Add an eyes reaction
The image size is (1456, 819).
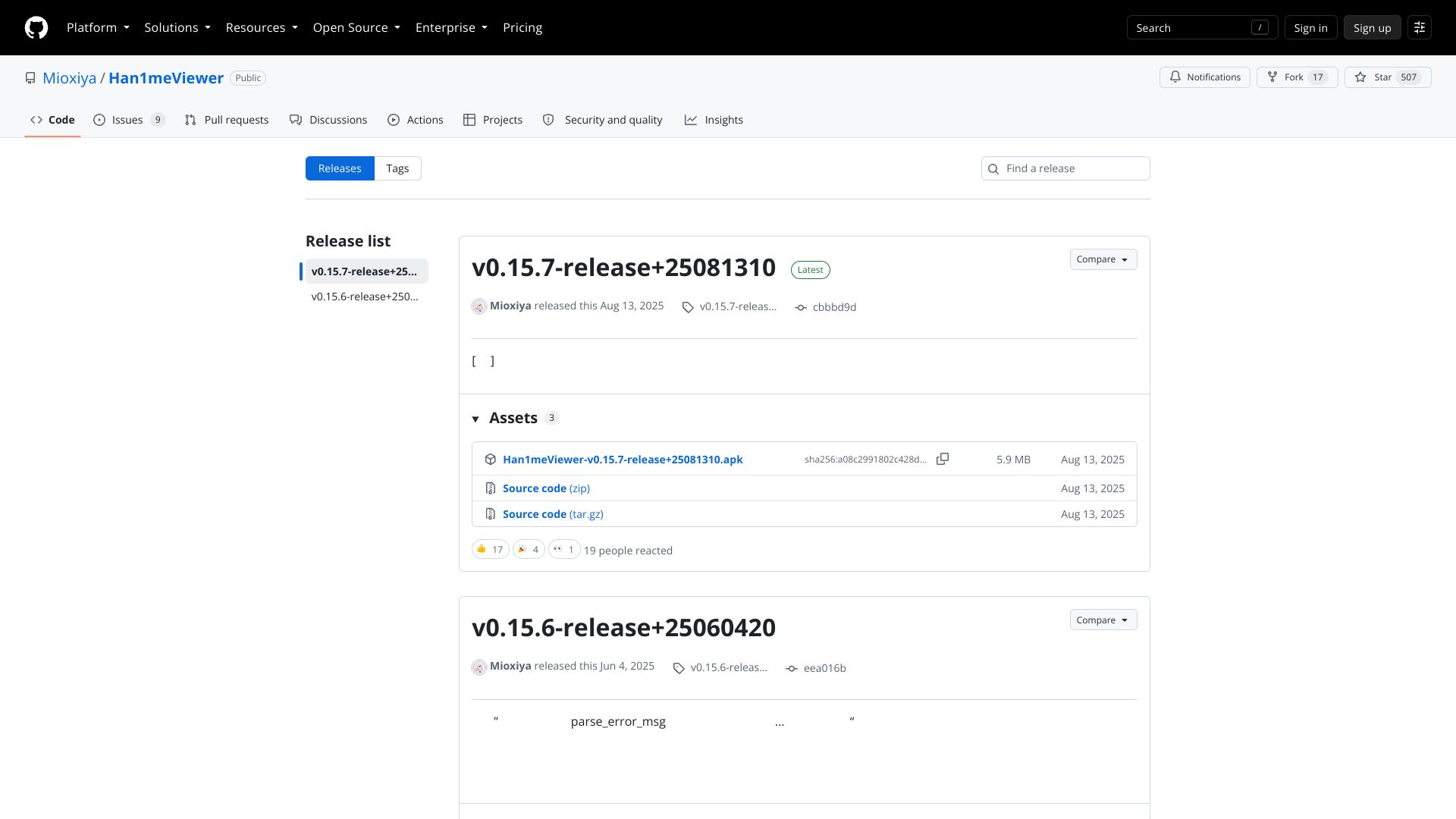click(x=564, y=549)
